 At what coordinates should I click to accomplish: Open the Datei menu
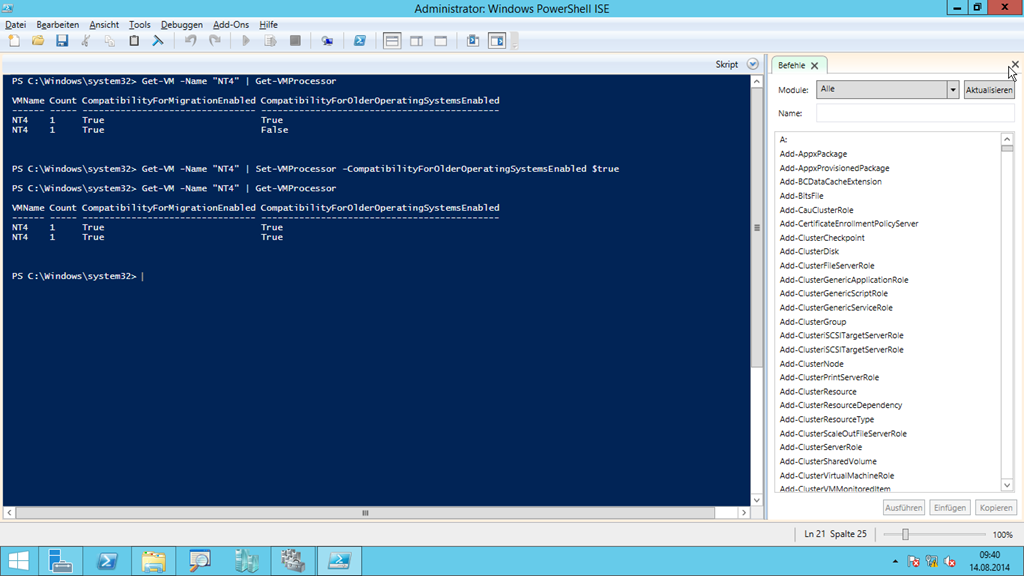[x=16, y=25]
